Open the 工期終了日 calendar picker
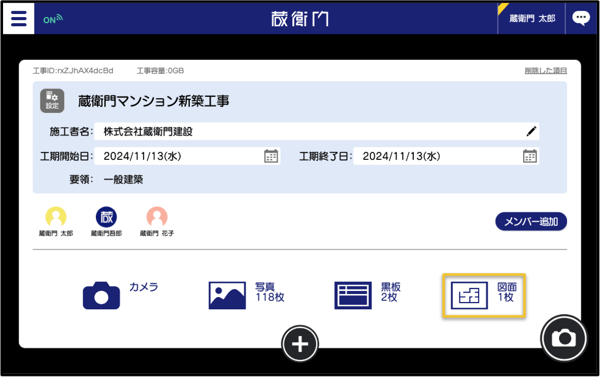 coord(530,156)
